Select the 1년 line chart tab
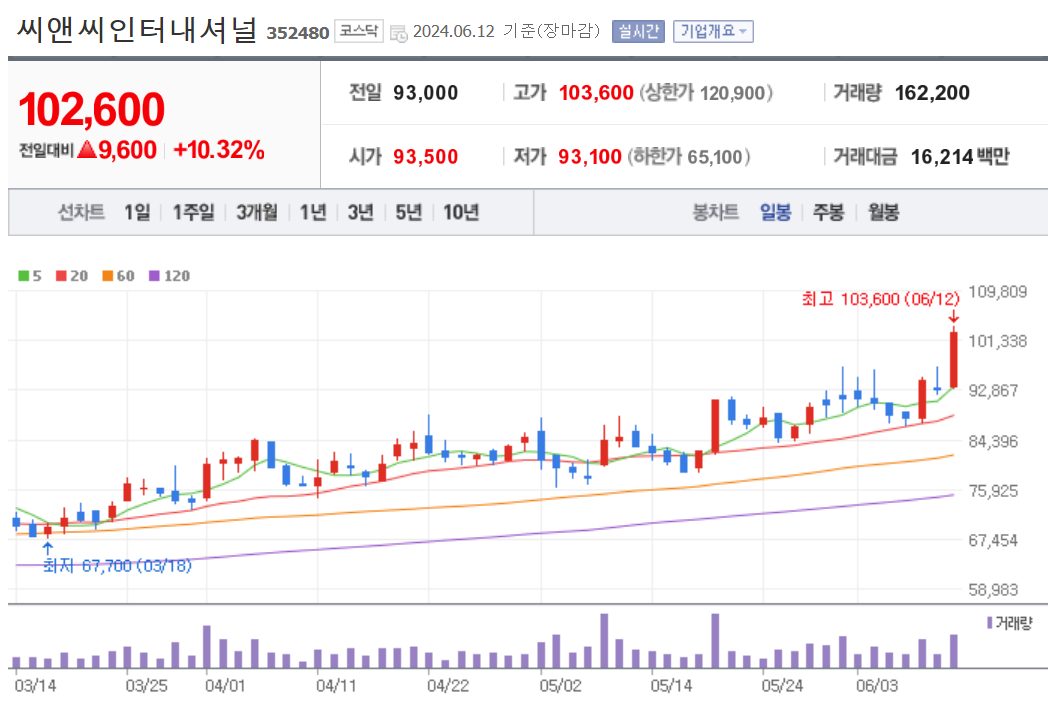The image size is (1048, 719). click(313, 212)
